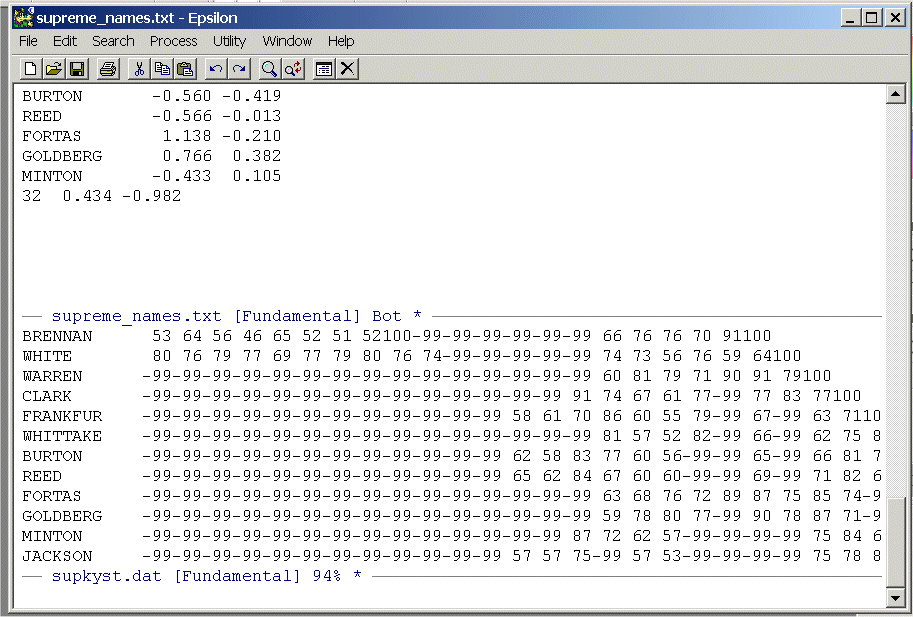Save the file using the floppy disk icon
The width and height of the screenshot is (913, 617).
click(77, 69)
